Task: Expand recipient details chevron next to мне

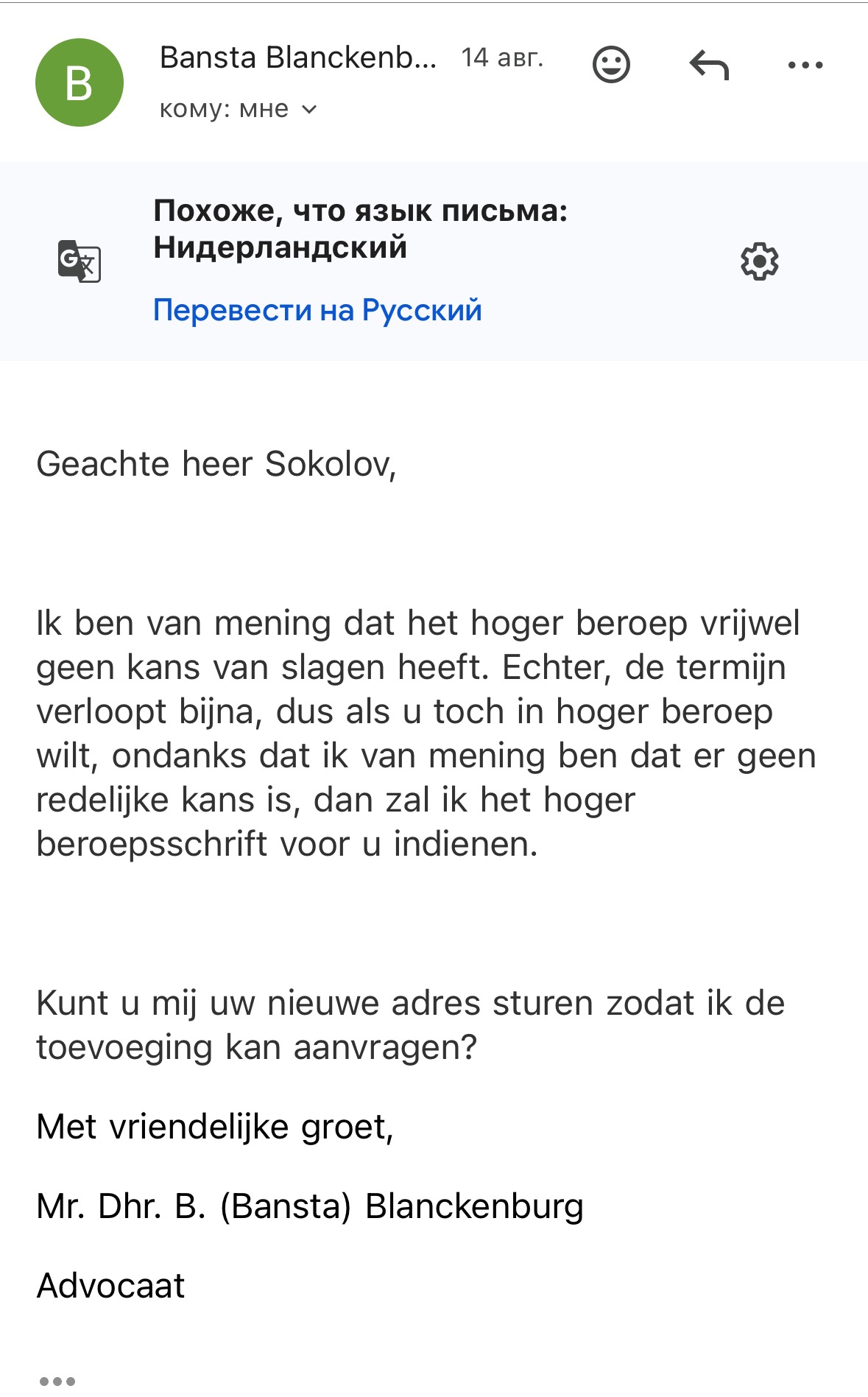Action: click(310, 110)
